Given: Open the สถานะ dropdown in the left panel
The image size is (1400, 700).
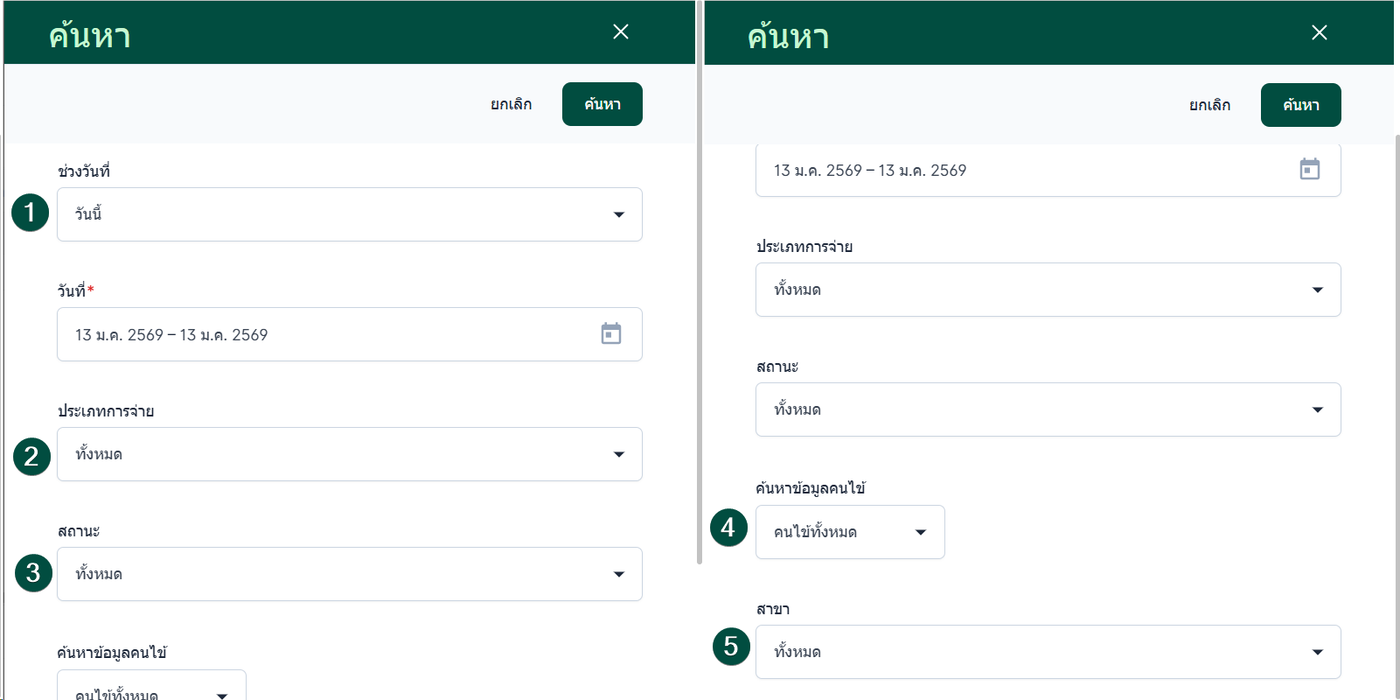Looking at the screenshot, I should [x=349, y=574].
